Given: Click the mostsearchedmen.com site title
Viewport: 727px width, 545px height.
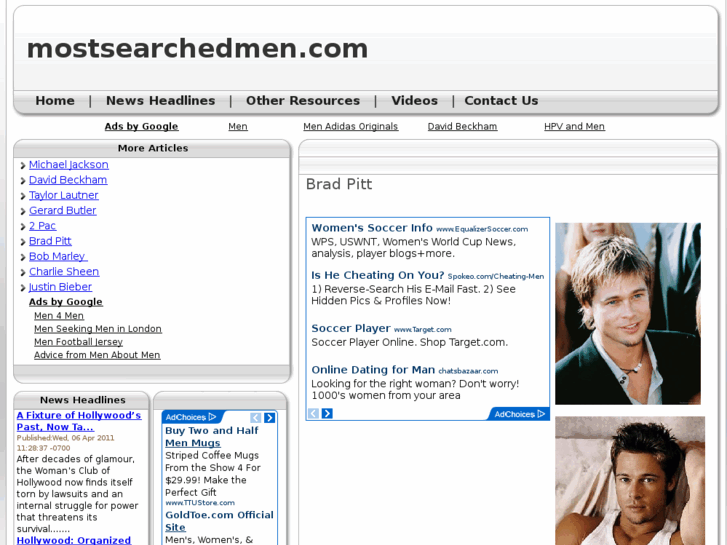Looking at the screenshot, I should click(198, 49).
